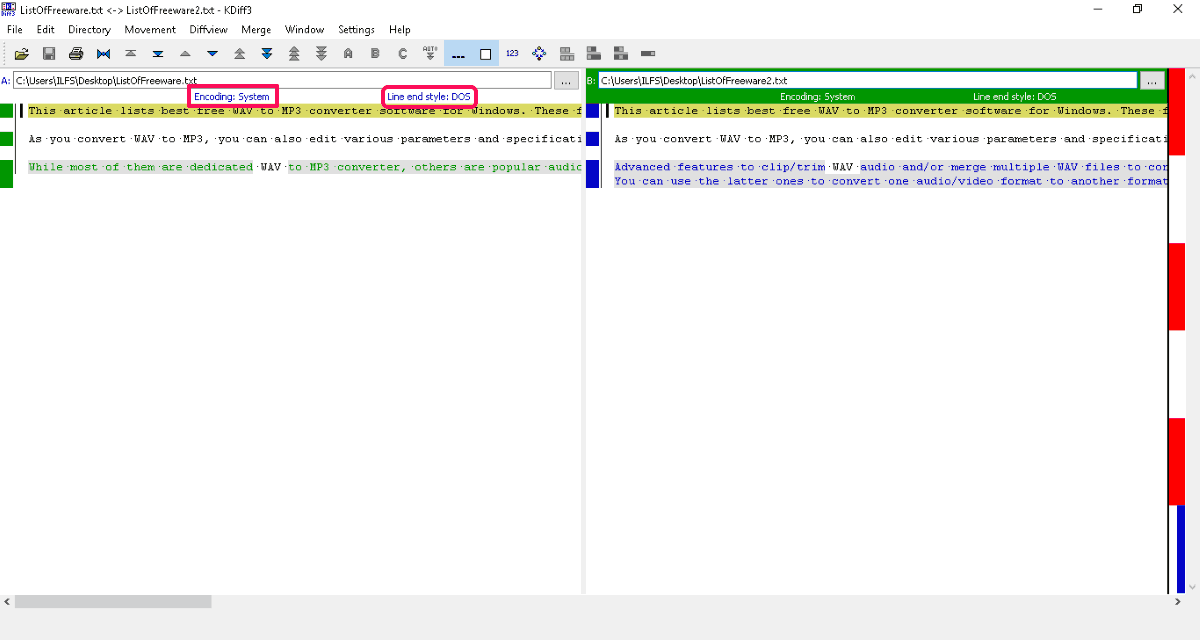
Task: Open the Diffview menu
Action: (210, 30)
